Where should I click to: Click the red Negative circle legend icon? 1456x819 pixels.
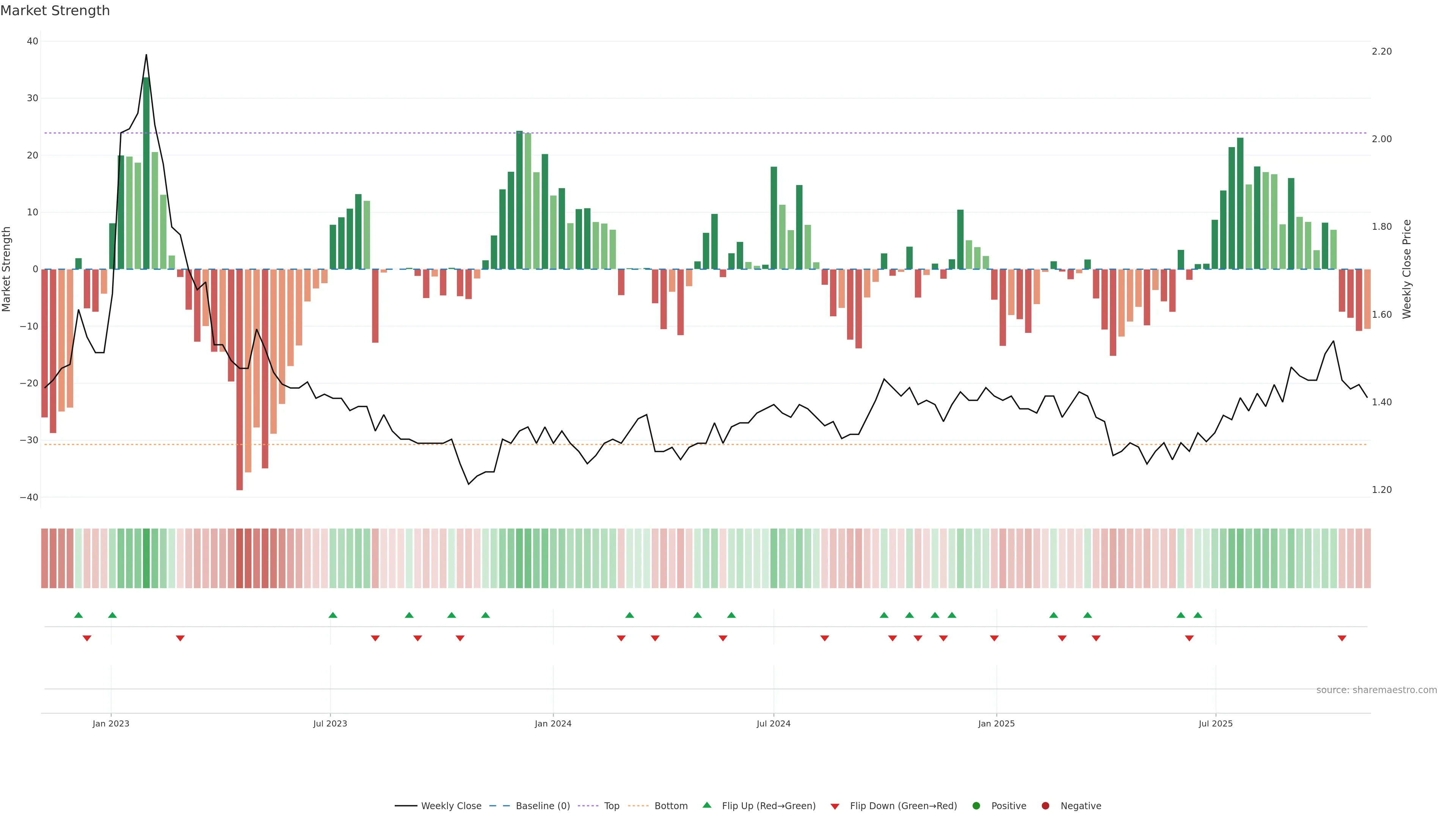click(1045, 805)
